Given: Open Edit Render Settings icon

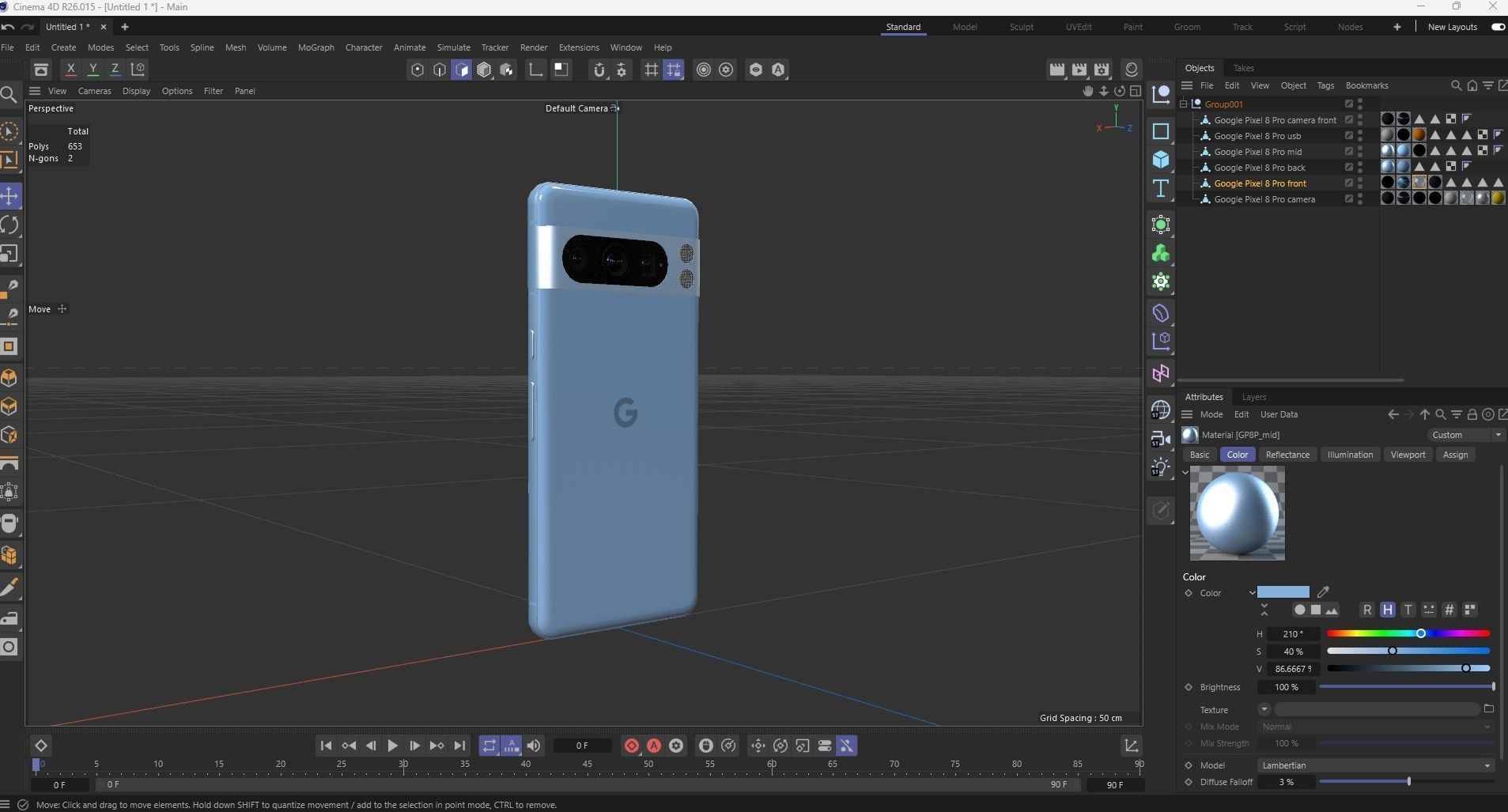Looking at the screenshot, I should pyautogui.click(x=1102, y=70).
